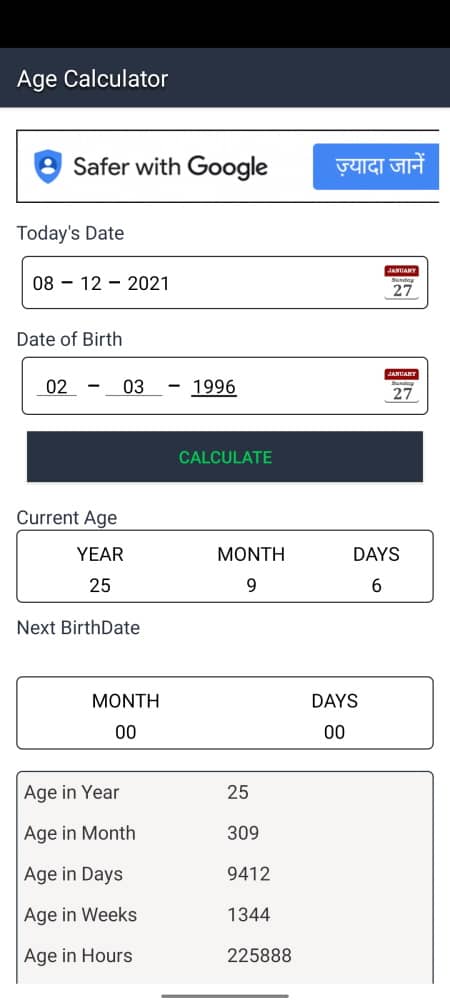This screenshot has width=450, height=1000.
Task: Tap the Age in Days value 9412
Action: [x=249, y=874]
